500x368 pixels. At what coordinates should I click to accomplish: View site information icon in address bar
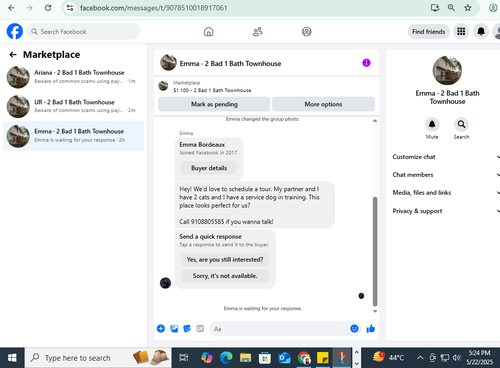70,8
